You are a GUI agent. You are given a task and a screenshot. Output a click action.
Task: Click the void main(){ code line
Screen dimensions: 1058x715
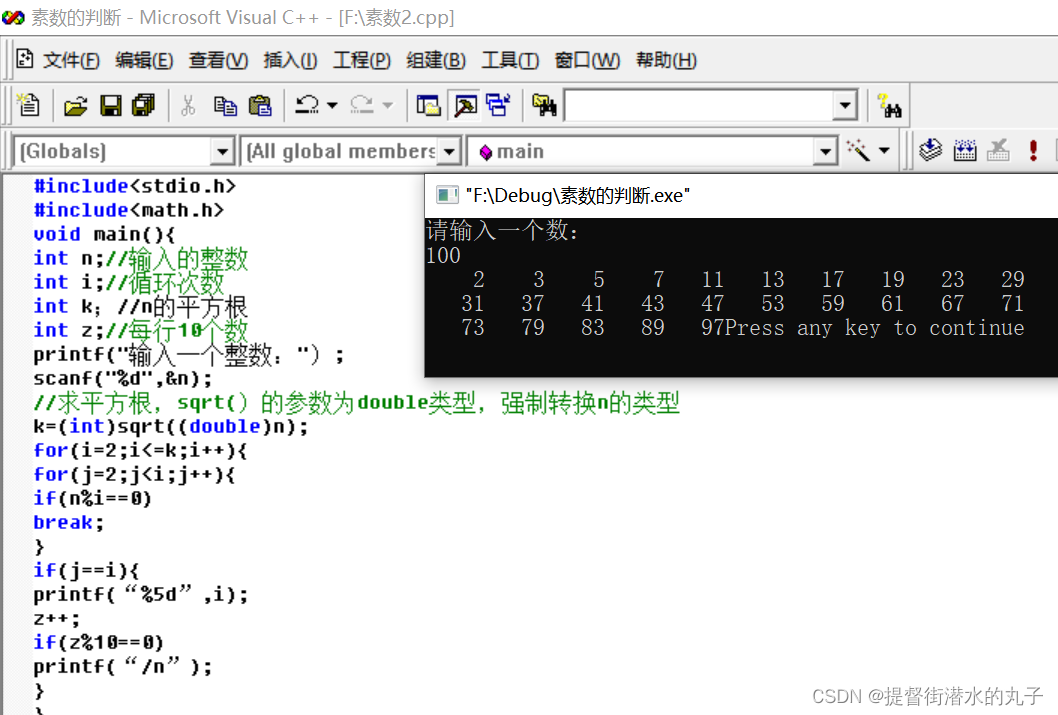click(x=105, y=234)
